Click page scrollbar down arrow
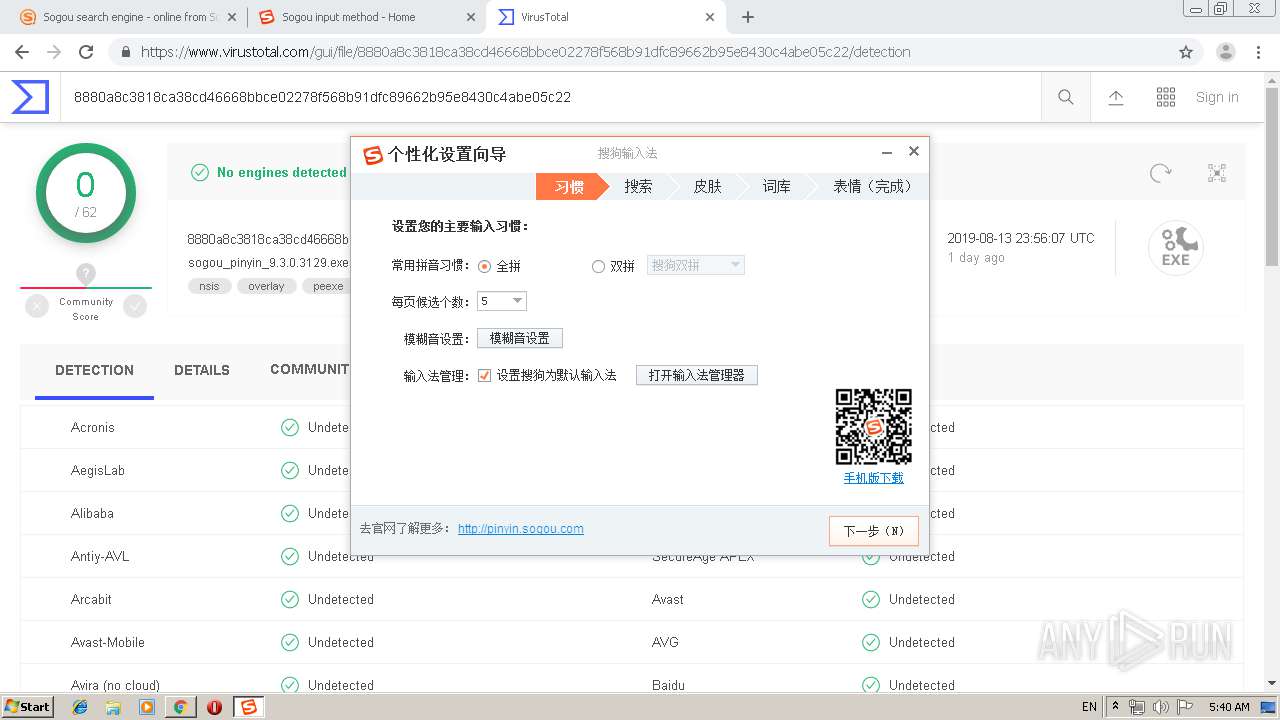 (1272, 684)
